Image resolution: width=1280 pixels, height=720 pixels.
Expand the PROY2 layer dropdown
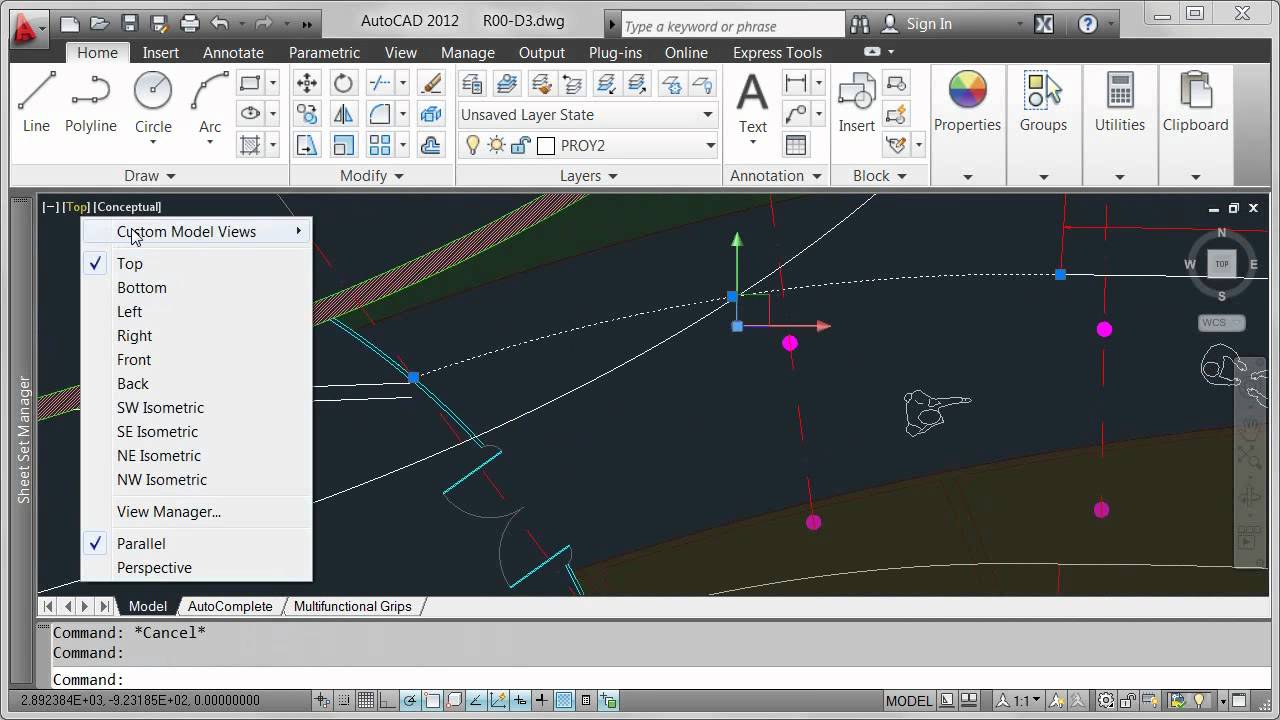point(711,145)
